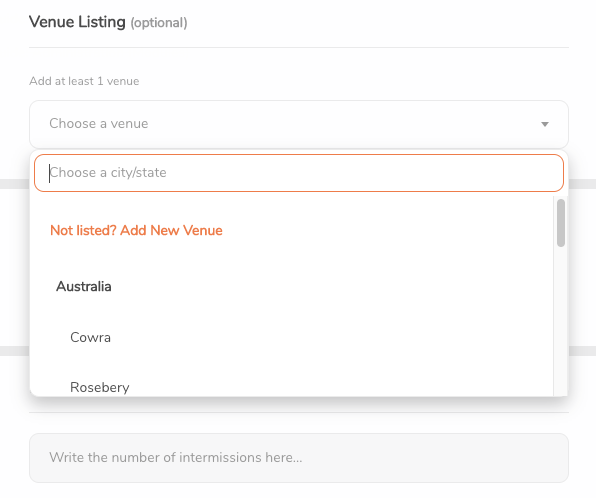Viewport: 596px width, 498px height.
Task: Click the blank space right of Cowra
Action: click(331, 337)
